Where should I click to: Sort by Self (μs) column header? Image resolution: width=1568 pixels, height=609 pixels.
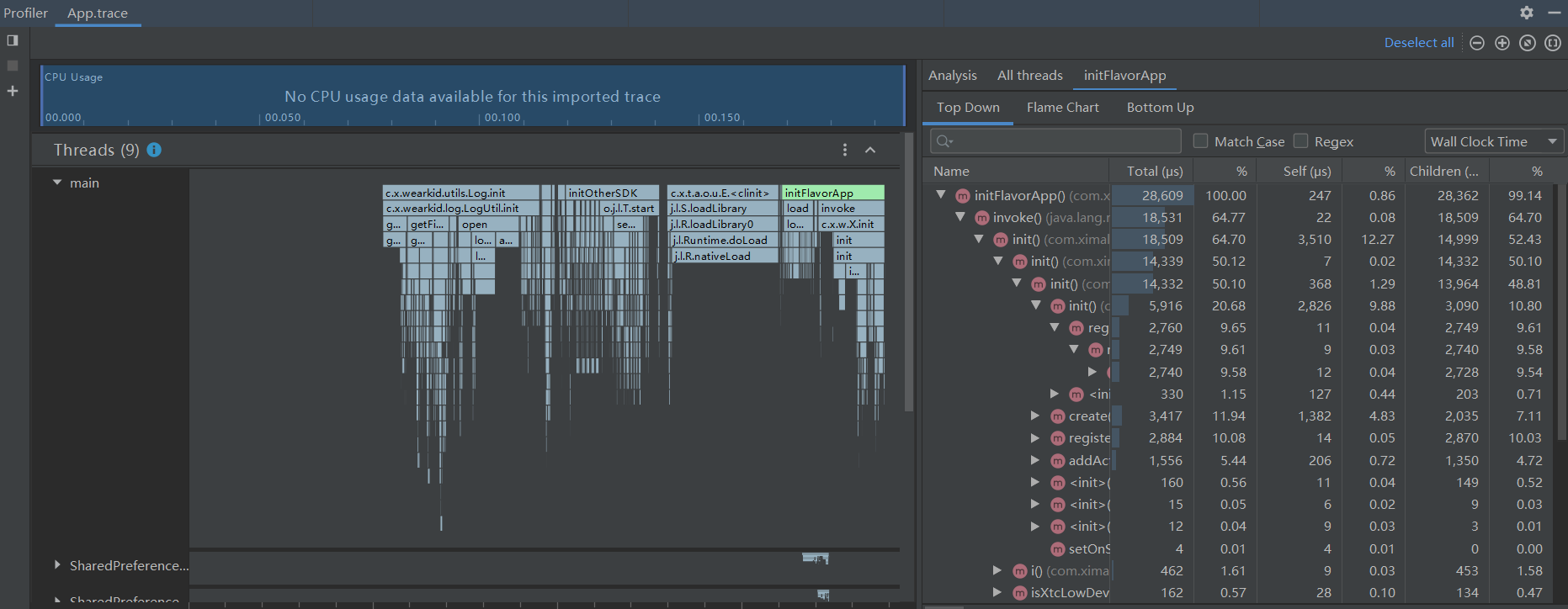pos(1299,171)
